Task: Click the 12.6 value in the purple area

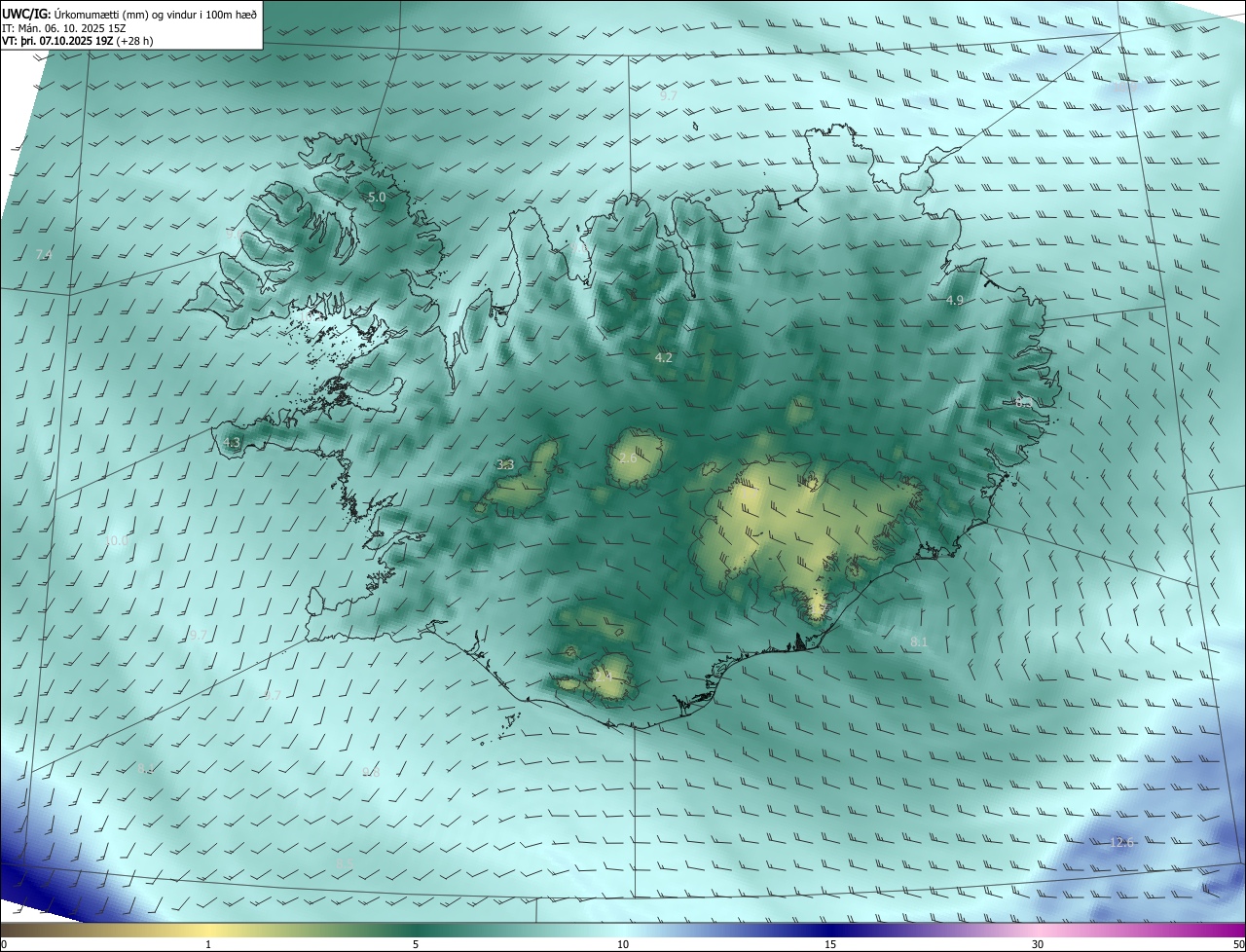Action: [1122, 842]
